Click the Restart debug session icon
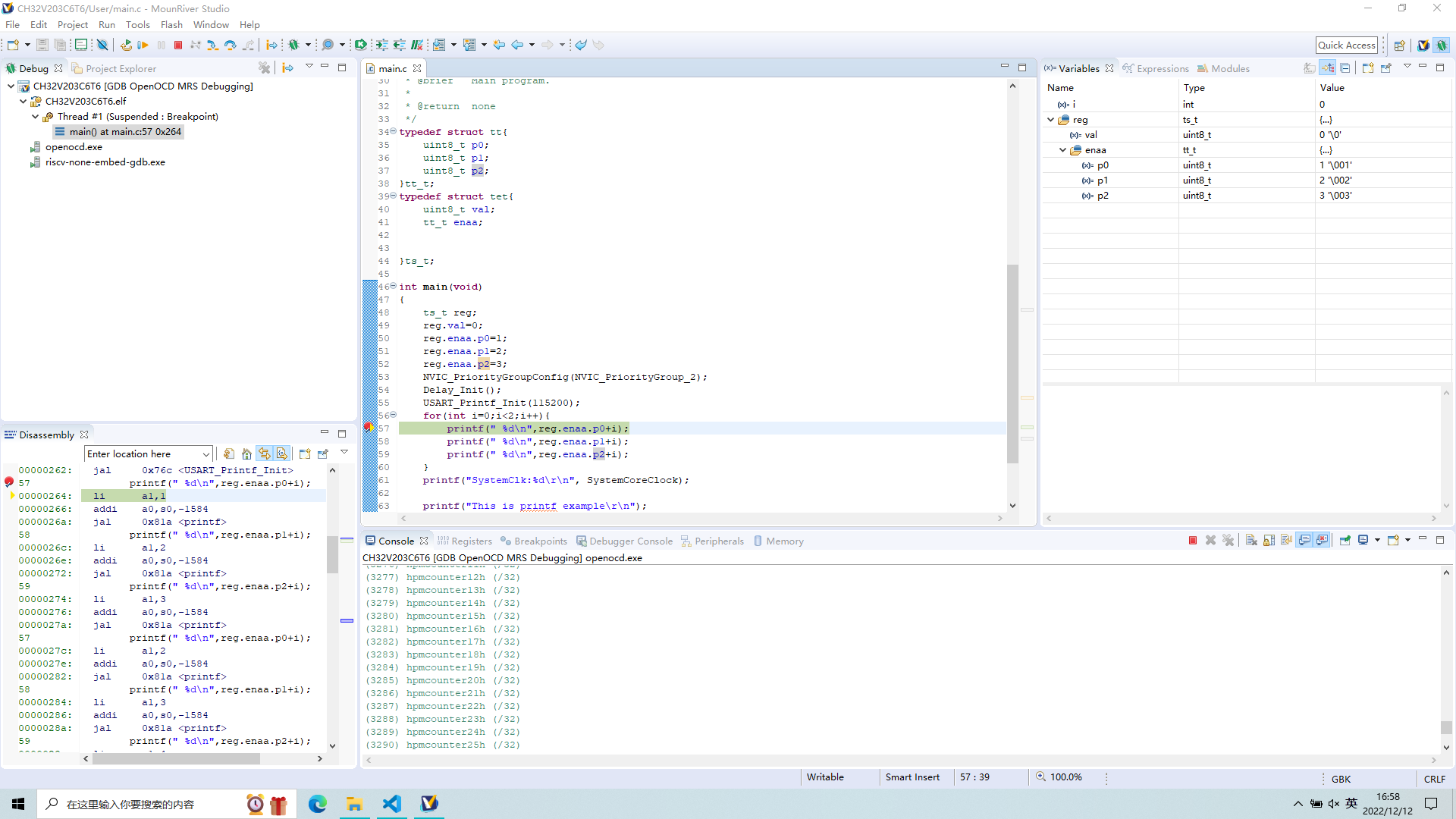The height and width of the screenshot is (819, 1456). pyautogui.click(x=126, y=45)
